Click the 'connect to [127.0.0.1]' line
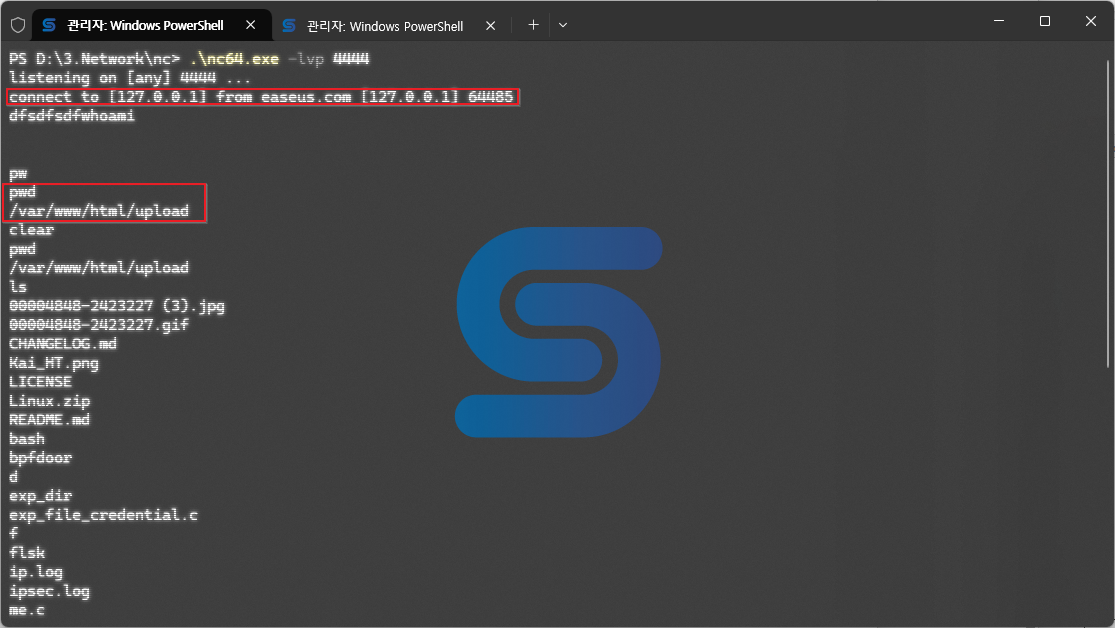The image size is (1115, 628). [x=261, y=97]
